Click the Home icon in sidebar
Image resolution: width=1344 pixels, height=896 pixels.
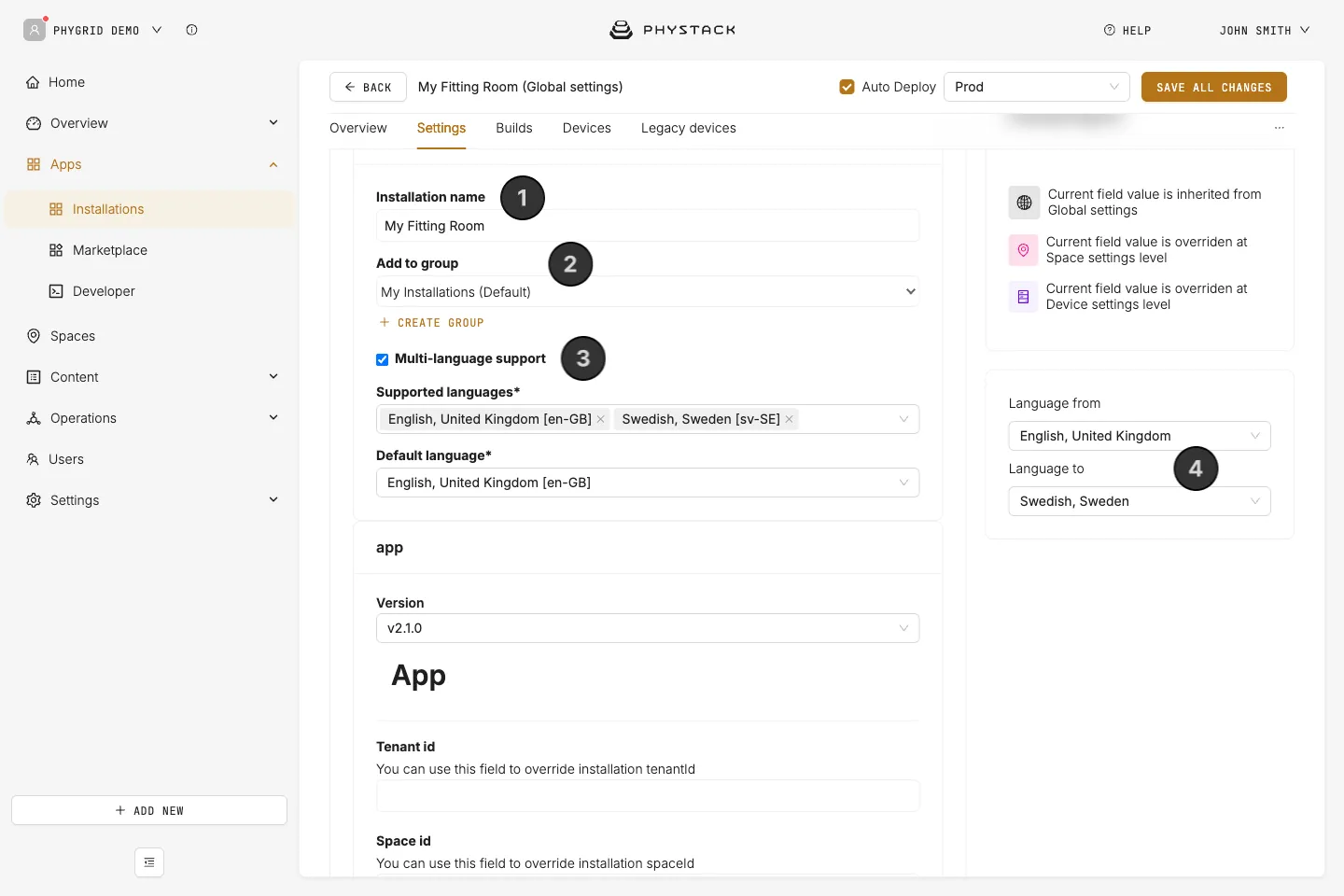(34, 82)
